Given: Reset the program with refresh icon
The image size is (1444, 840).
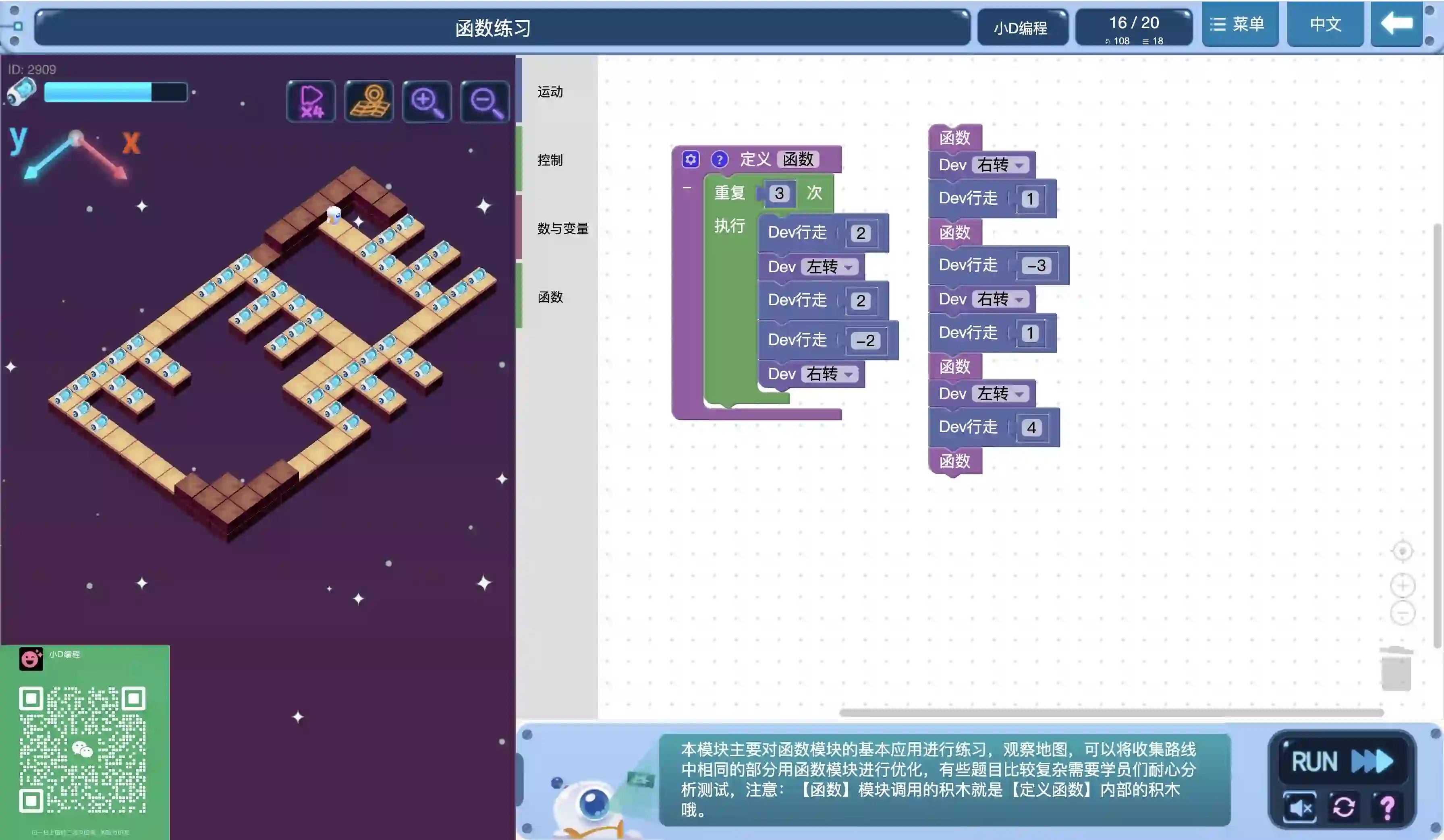Looking at the screenshot, I should (1343, 807).
